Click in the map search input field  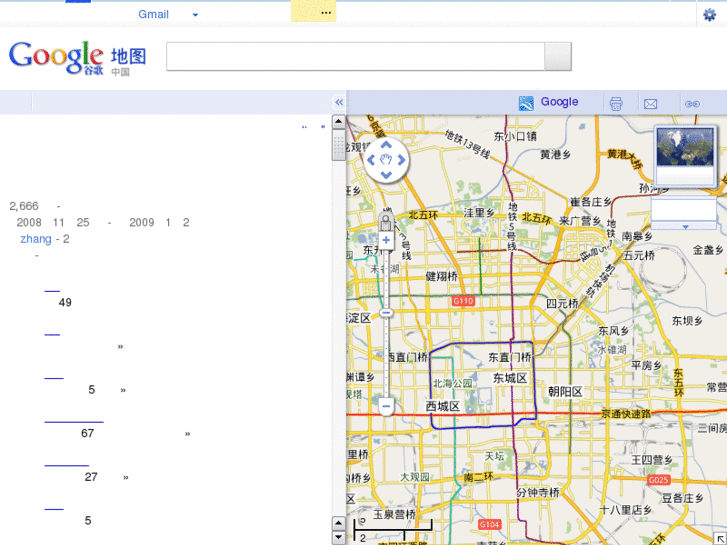(x=355, y=57)
